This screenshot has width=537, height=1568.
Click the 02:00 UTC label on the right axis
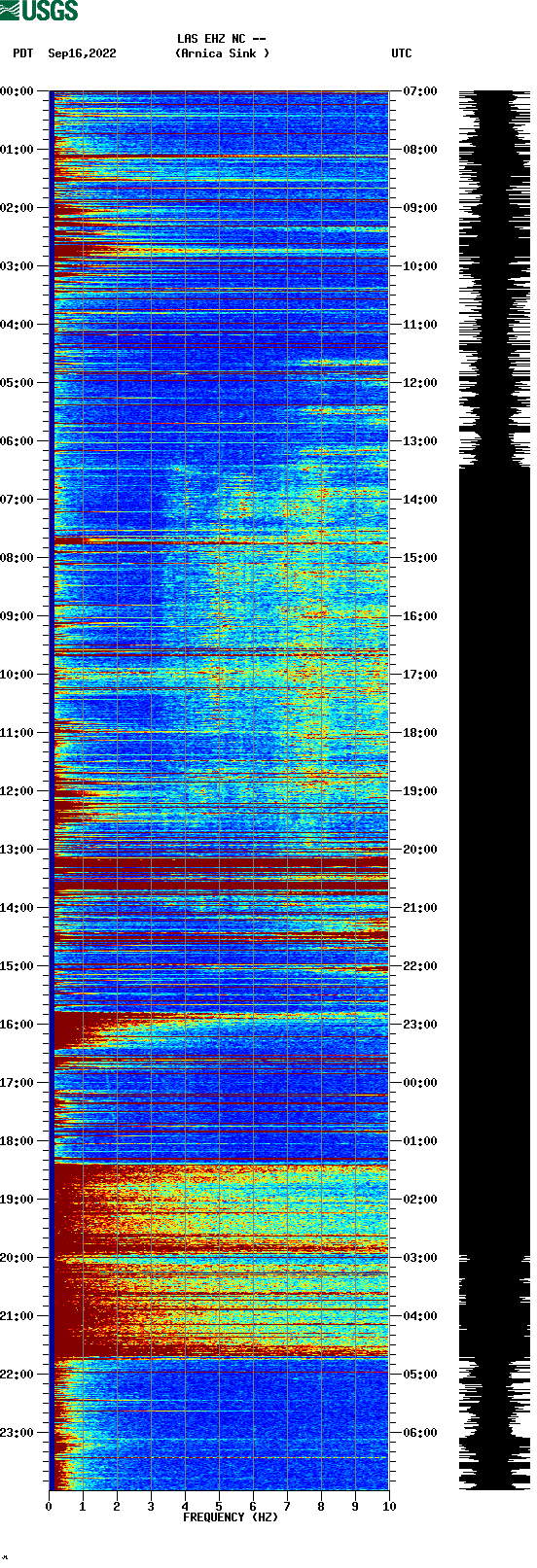click(420, 1200)
